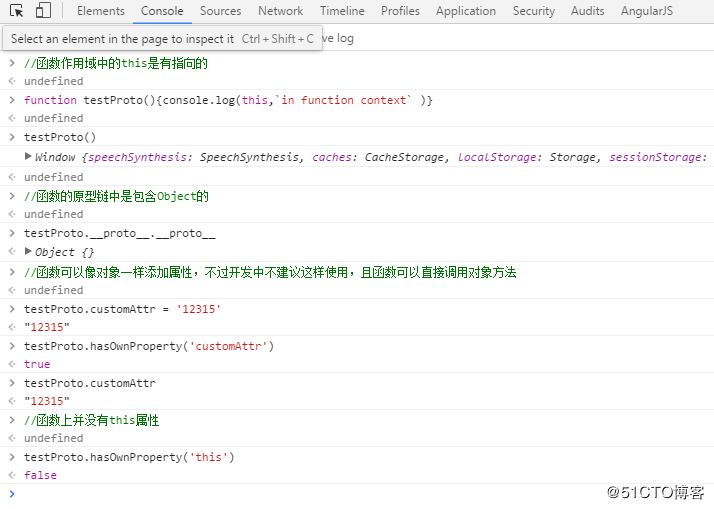Toggle the device toolbar icon
Screen dimensions: 714x509
point(43,11)
